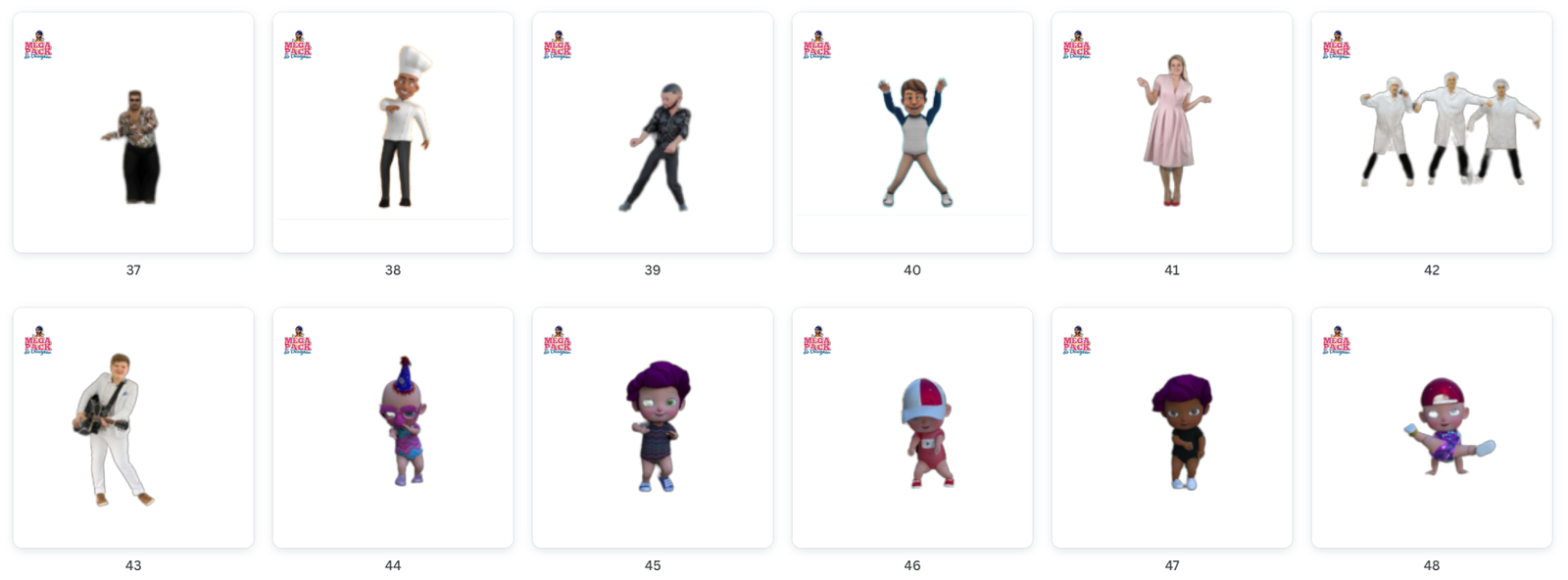Select the kicking baby thumbnail 48
This screenshot has height=580, width=1568.
pos(1432,428)
